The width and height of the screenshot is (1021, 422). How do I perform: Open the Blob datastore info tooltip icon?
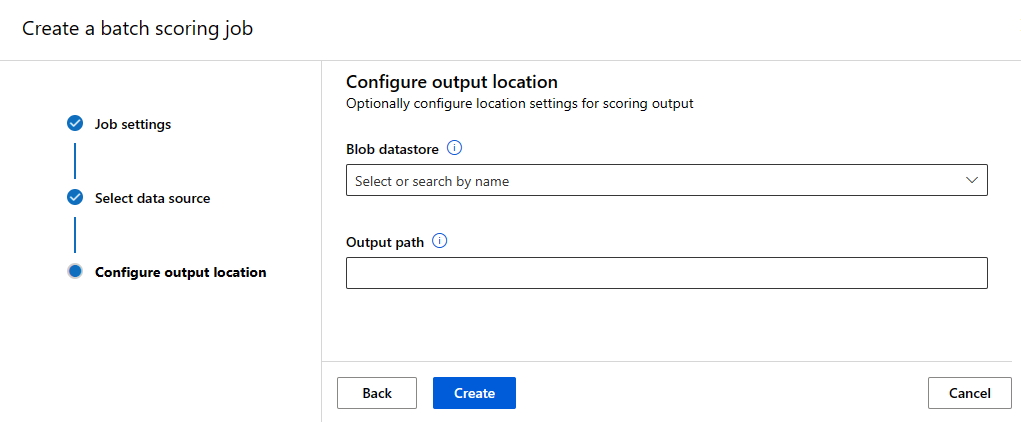pos(455,148)
